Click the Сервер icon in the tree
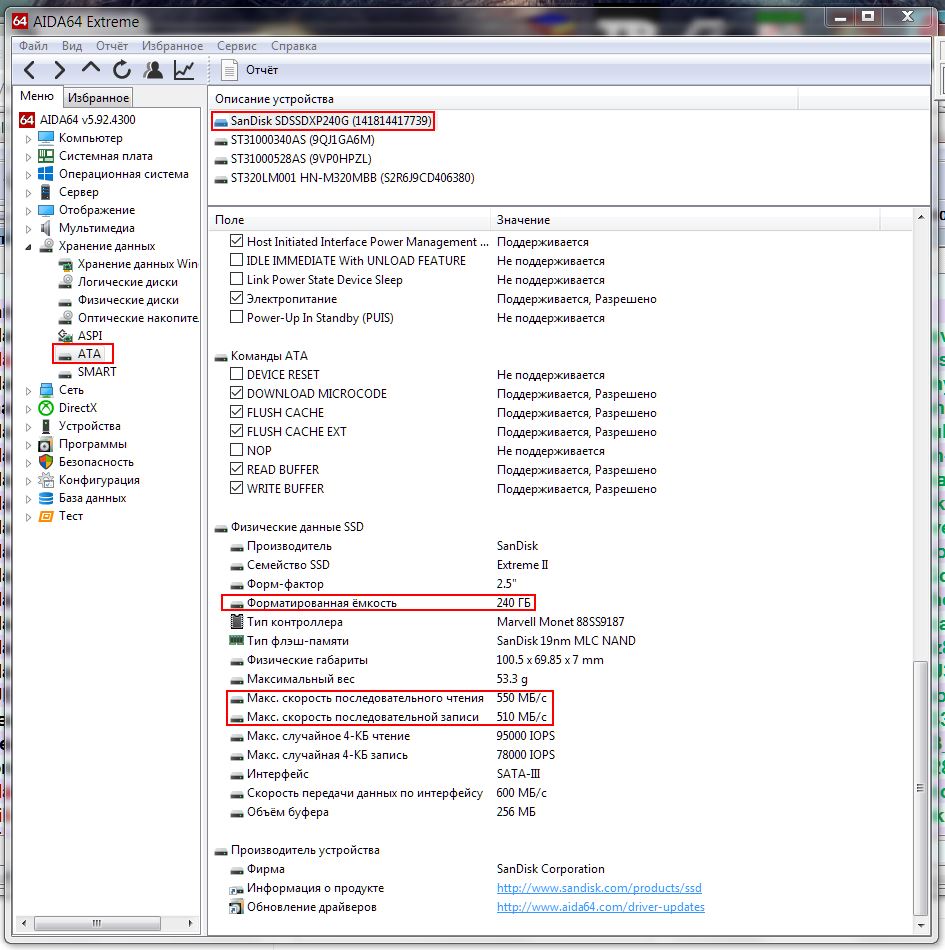This screenshot has height=950, width=945. click(x=45, y=192)
